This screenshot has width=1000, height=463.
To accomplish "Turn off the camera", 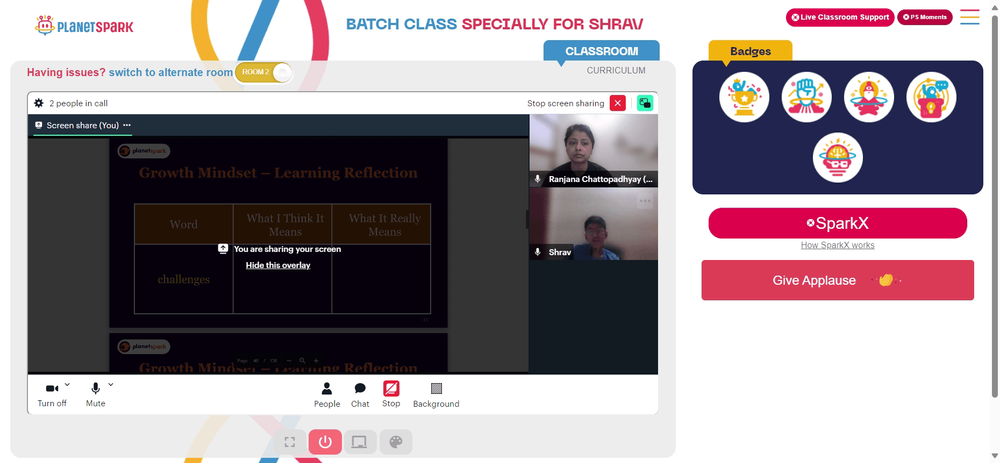I will 52,395.
